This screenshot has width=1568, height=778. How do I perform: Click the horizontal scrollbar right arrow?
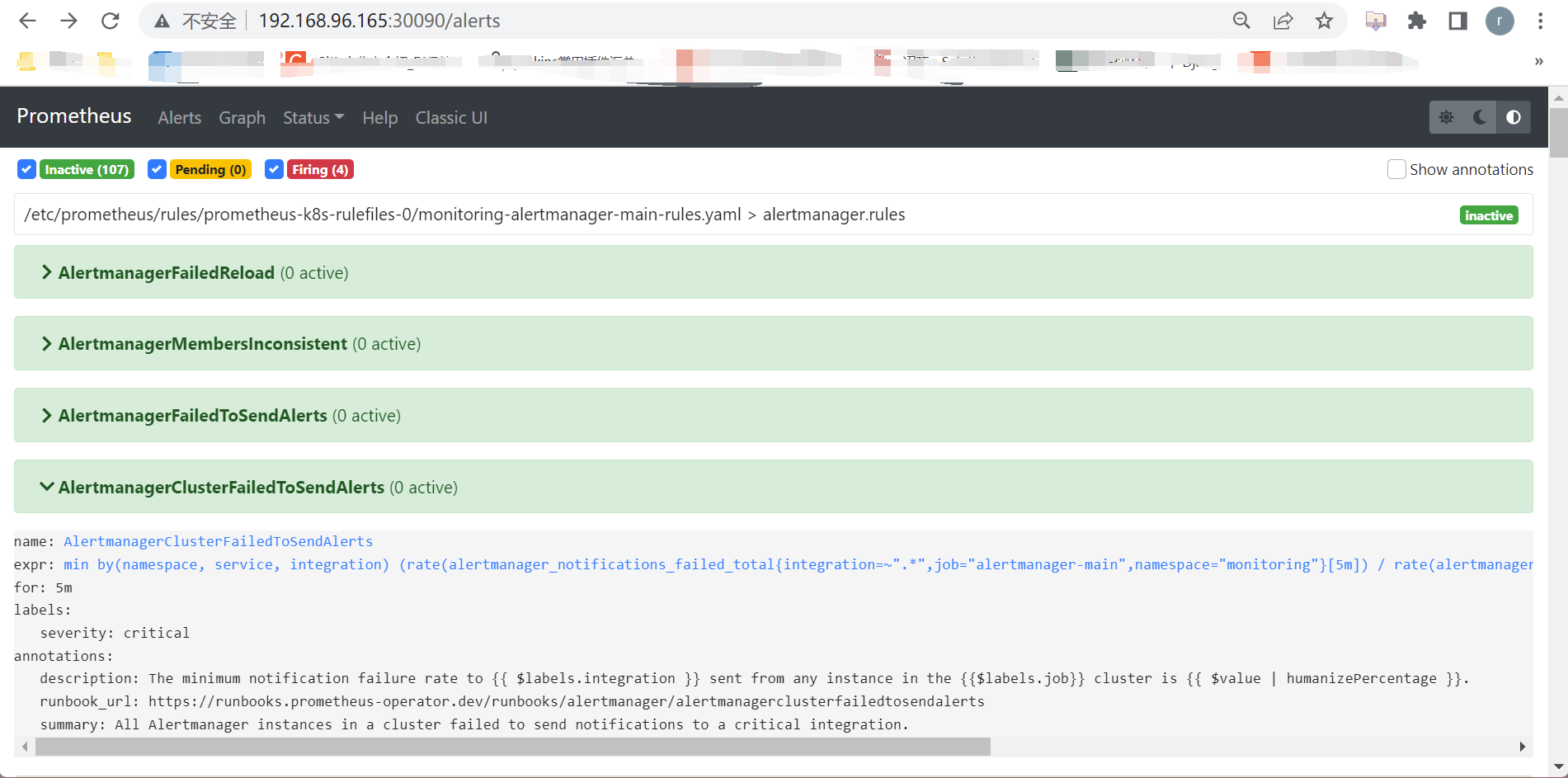[1523, 747]
